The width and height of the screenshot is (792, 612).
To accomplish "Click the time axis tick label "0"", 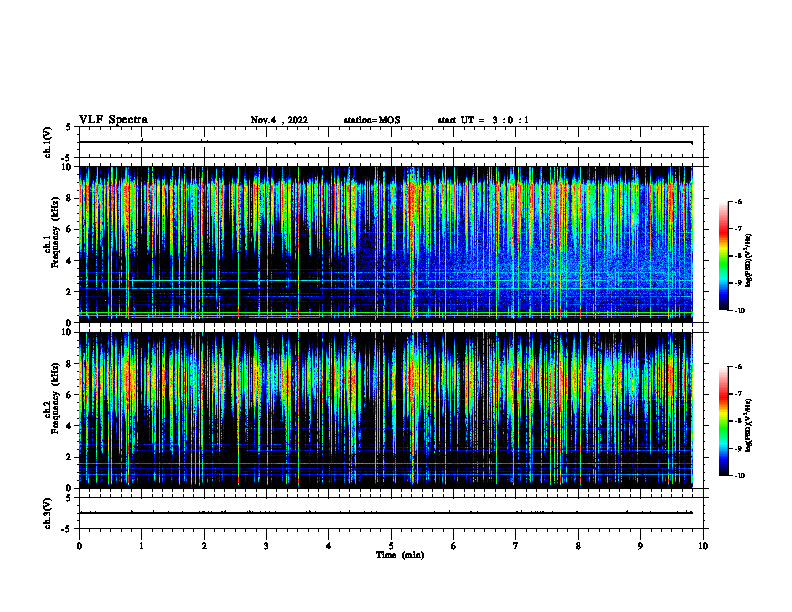I will point(79,546).
